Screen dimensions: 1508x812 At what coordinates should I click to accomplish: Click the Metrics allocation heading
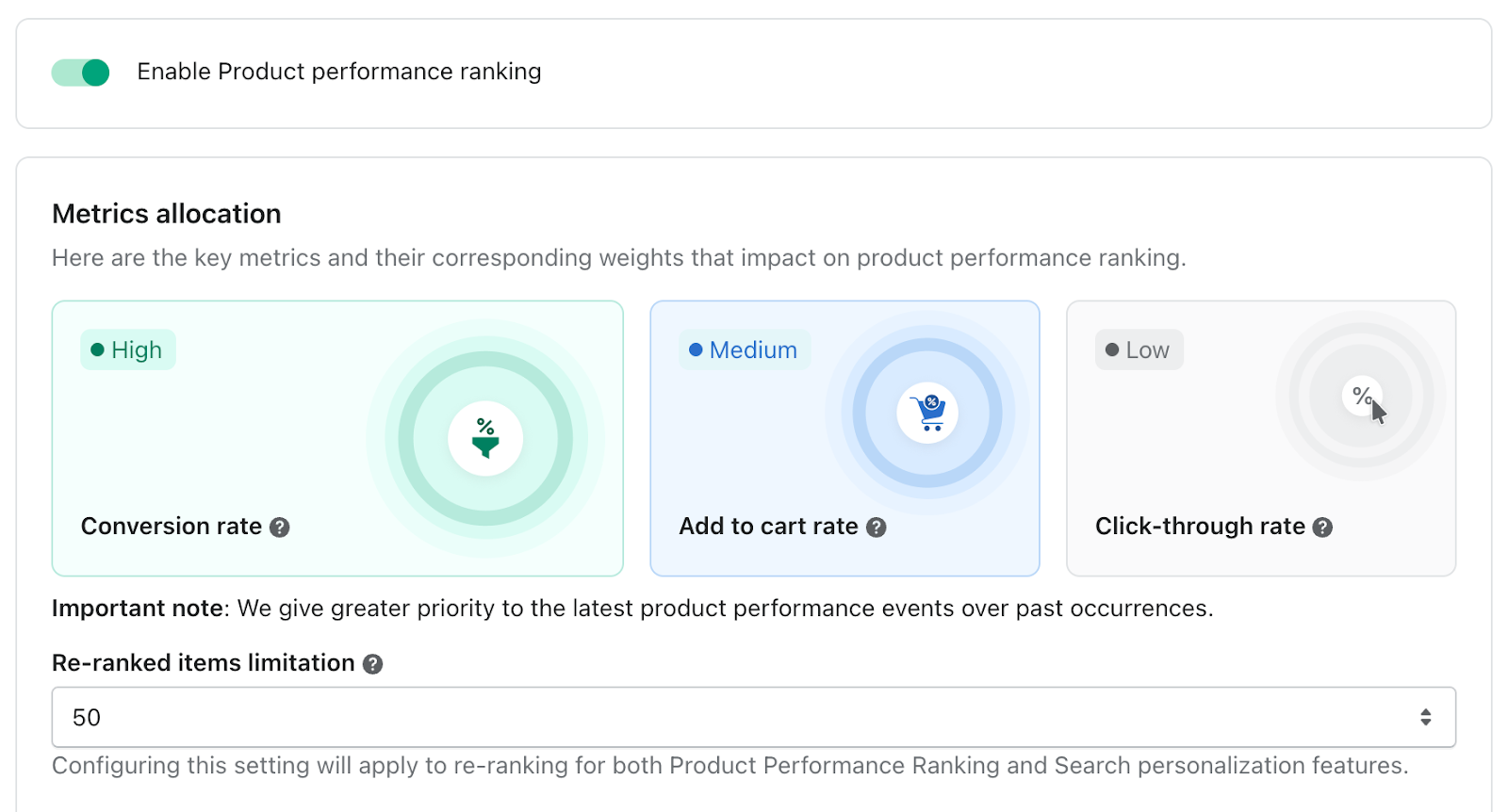pos(167,214)
